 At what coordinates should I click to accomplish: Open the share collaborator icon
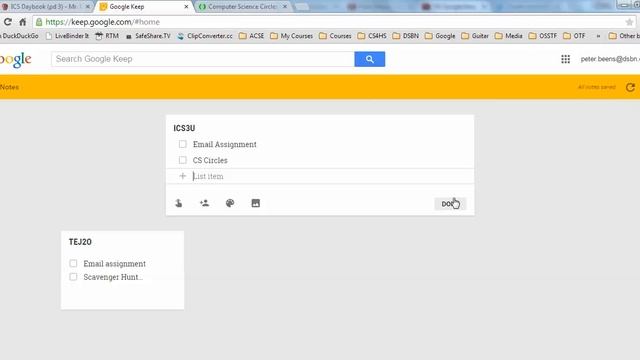pos(204,203)
